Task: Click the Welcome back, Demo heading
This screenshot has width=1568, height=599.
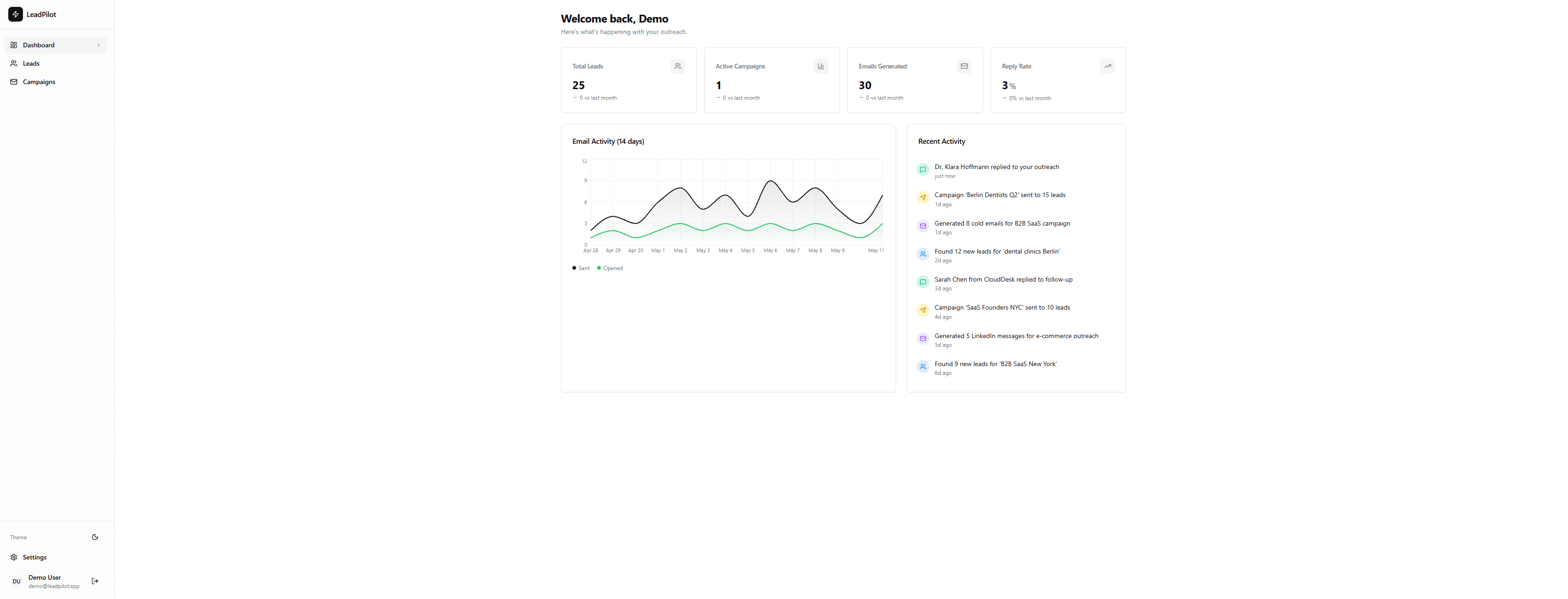Action: 614,19
